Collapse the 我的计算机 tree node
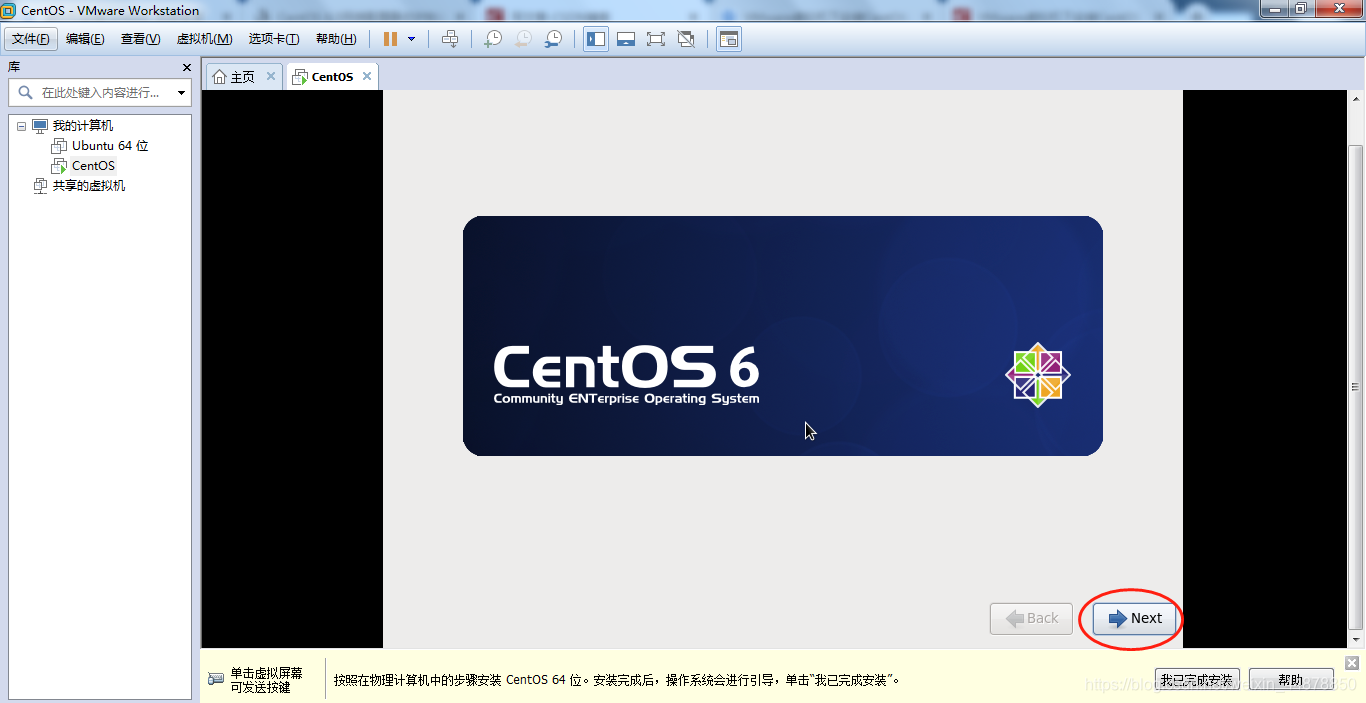1366x703 pixels. [21, 126]
